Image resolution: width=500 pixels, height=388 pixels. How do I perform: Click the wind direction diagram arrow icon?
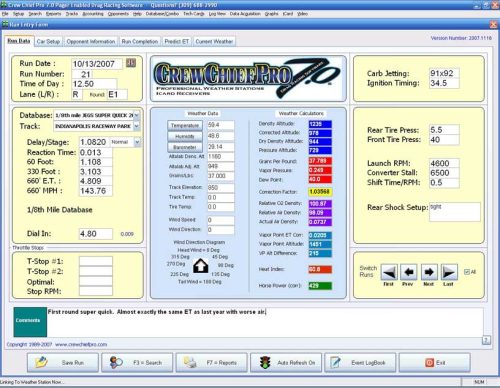201,266
